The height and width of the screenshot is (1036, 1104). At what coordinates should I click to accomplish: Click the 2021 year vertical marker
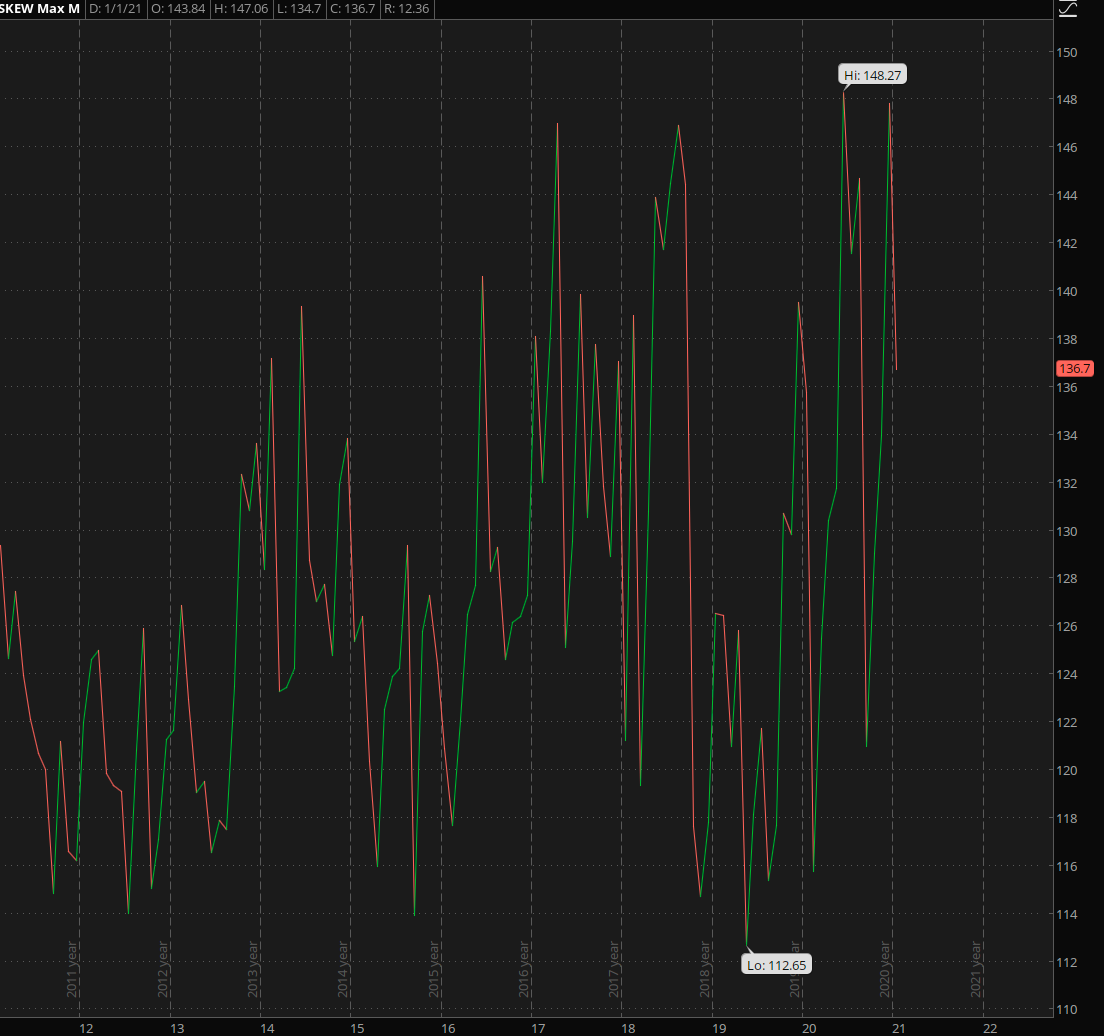click(x=976, y=970)
